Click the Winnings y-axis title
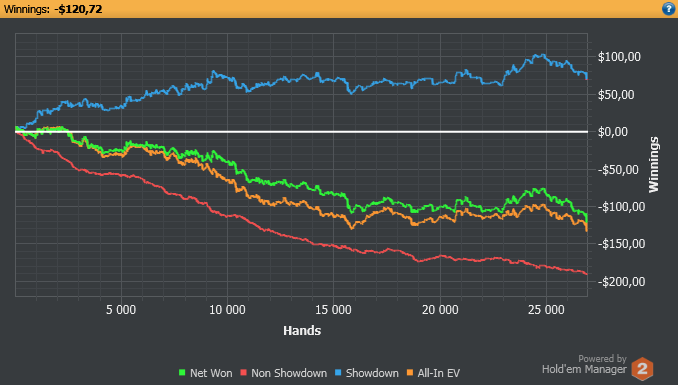 pyautogui.click(x=653, y=164)
